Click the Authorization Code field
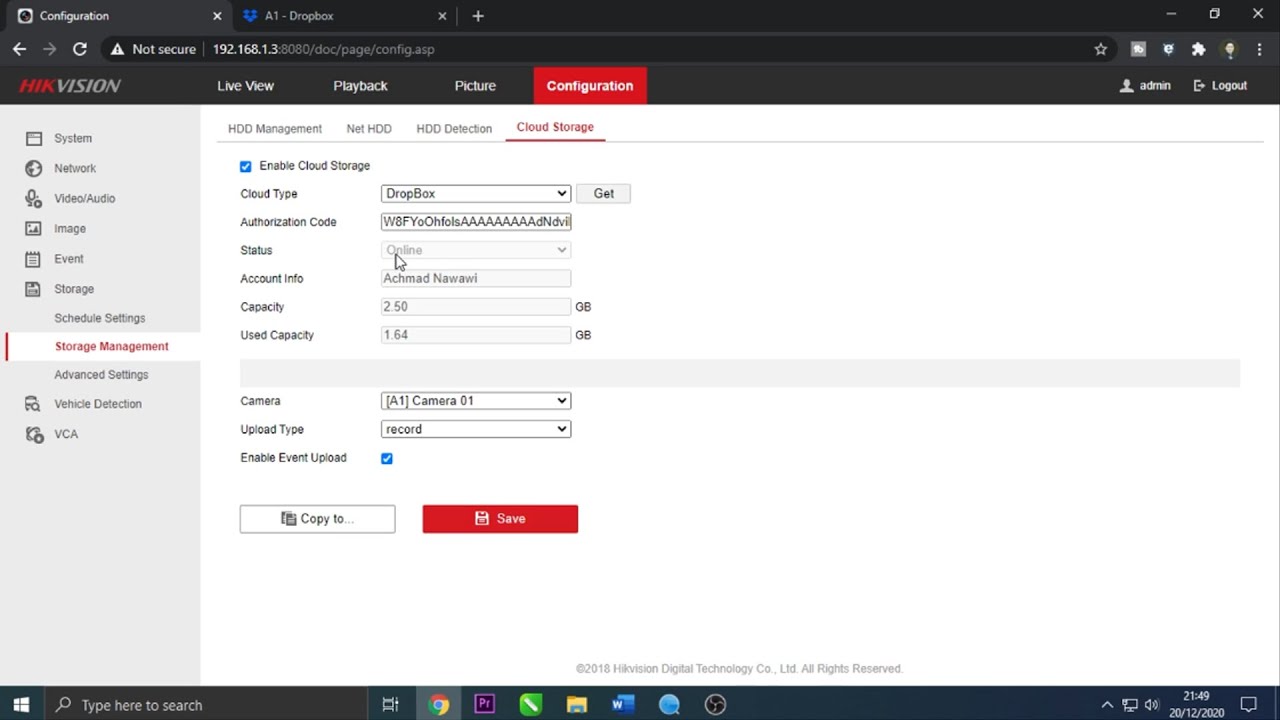 tap(476, 222)
